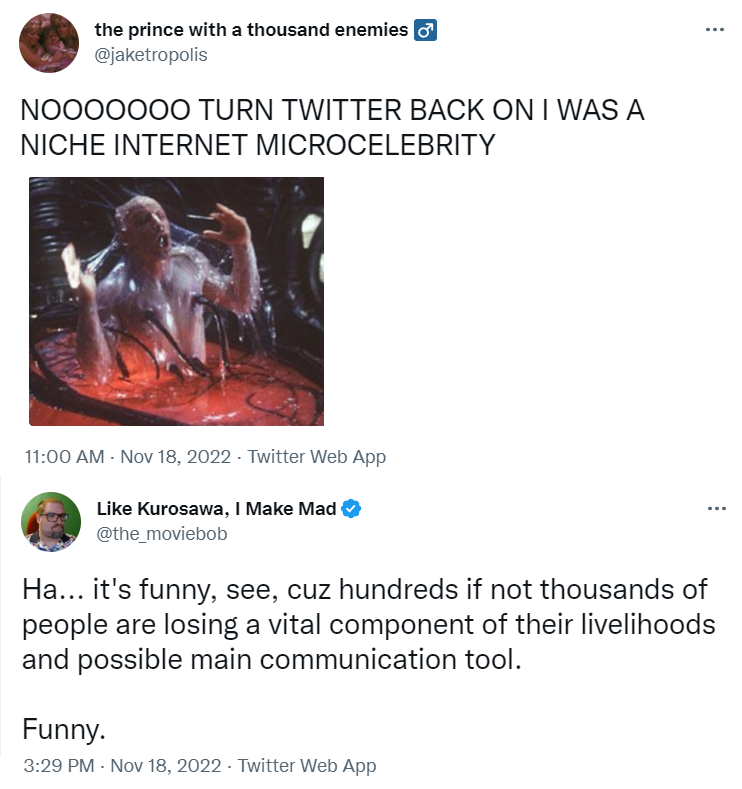Click "Twitter Web App" under the first tweet
Image resolution: width=742 pixels, height=789 pixels.
click(316, 457)
